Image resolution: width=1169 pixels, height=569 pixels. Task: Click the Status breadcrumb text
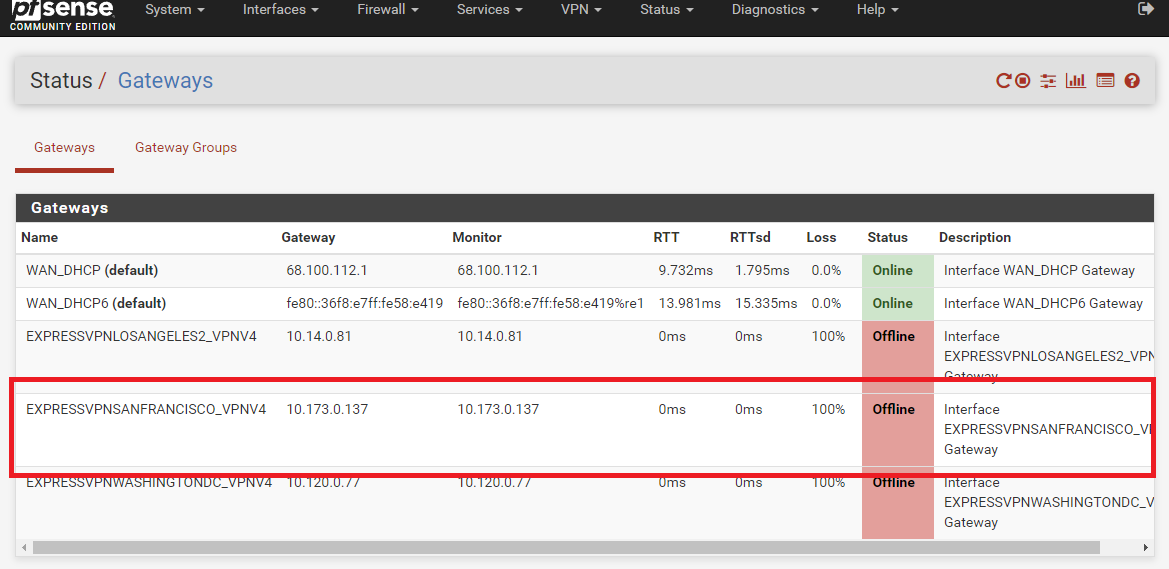(x=61, y=81)
